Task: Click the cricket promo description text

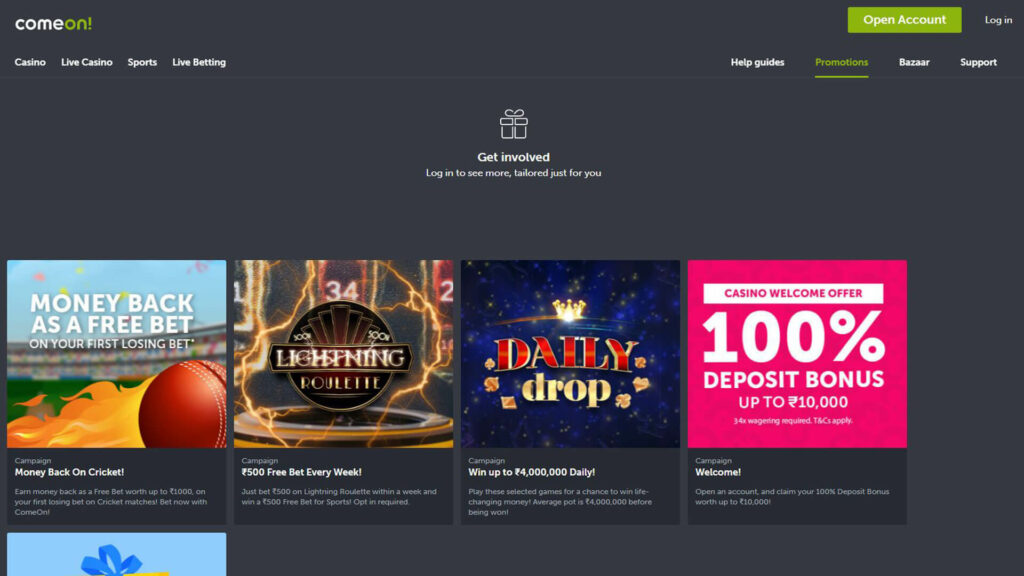Action: (111, 502)
